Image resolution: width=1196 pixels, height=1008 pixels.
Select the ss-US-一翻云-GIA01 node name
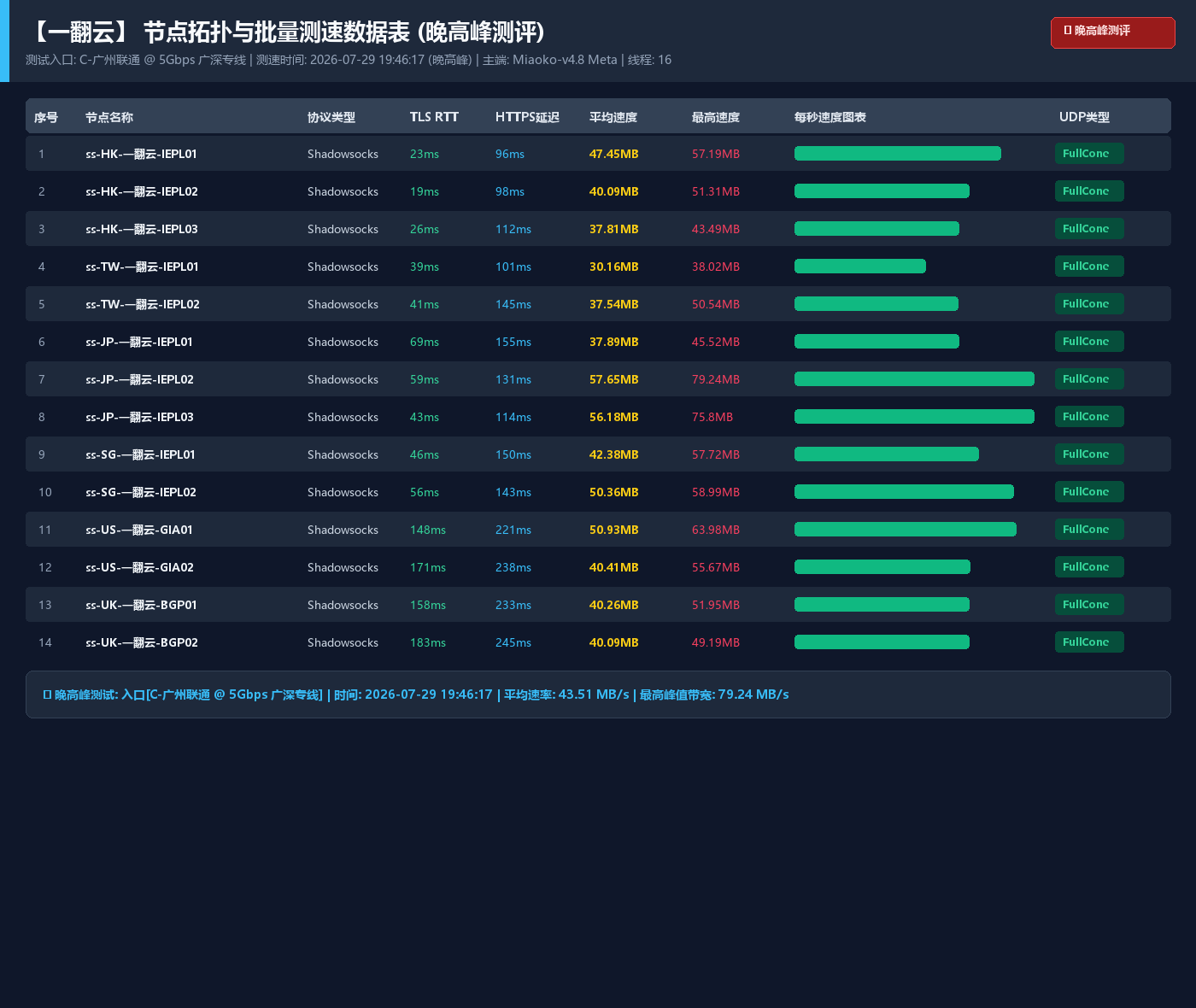pos(139,530)
